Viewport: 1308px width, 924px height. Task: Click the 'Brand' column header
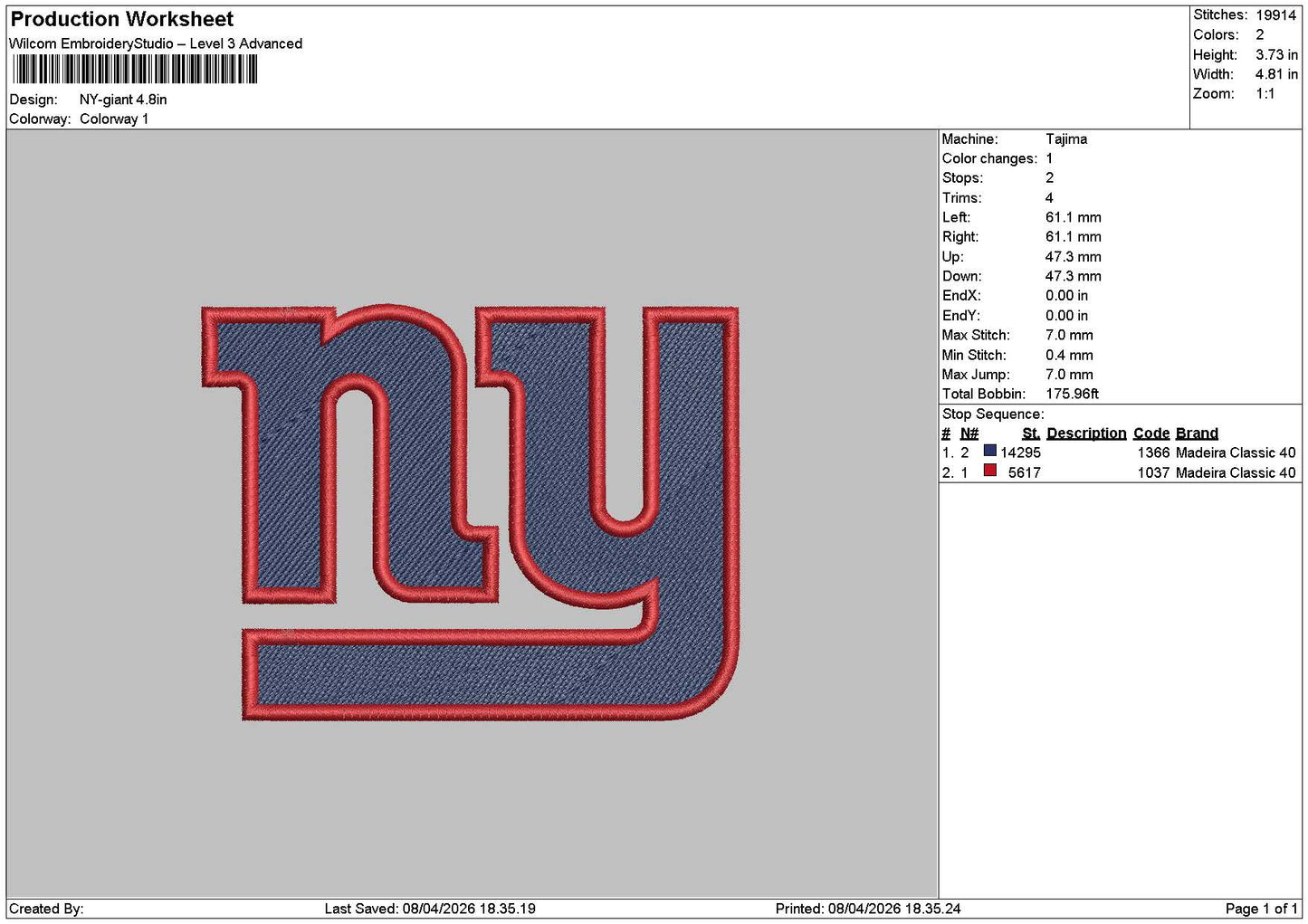(x=1197, y=433)
